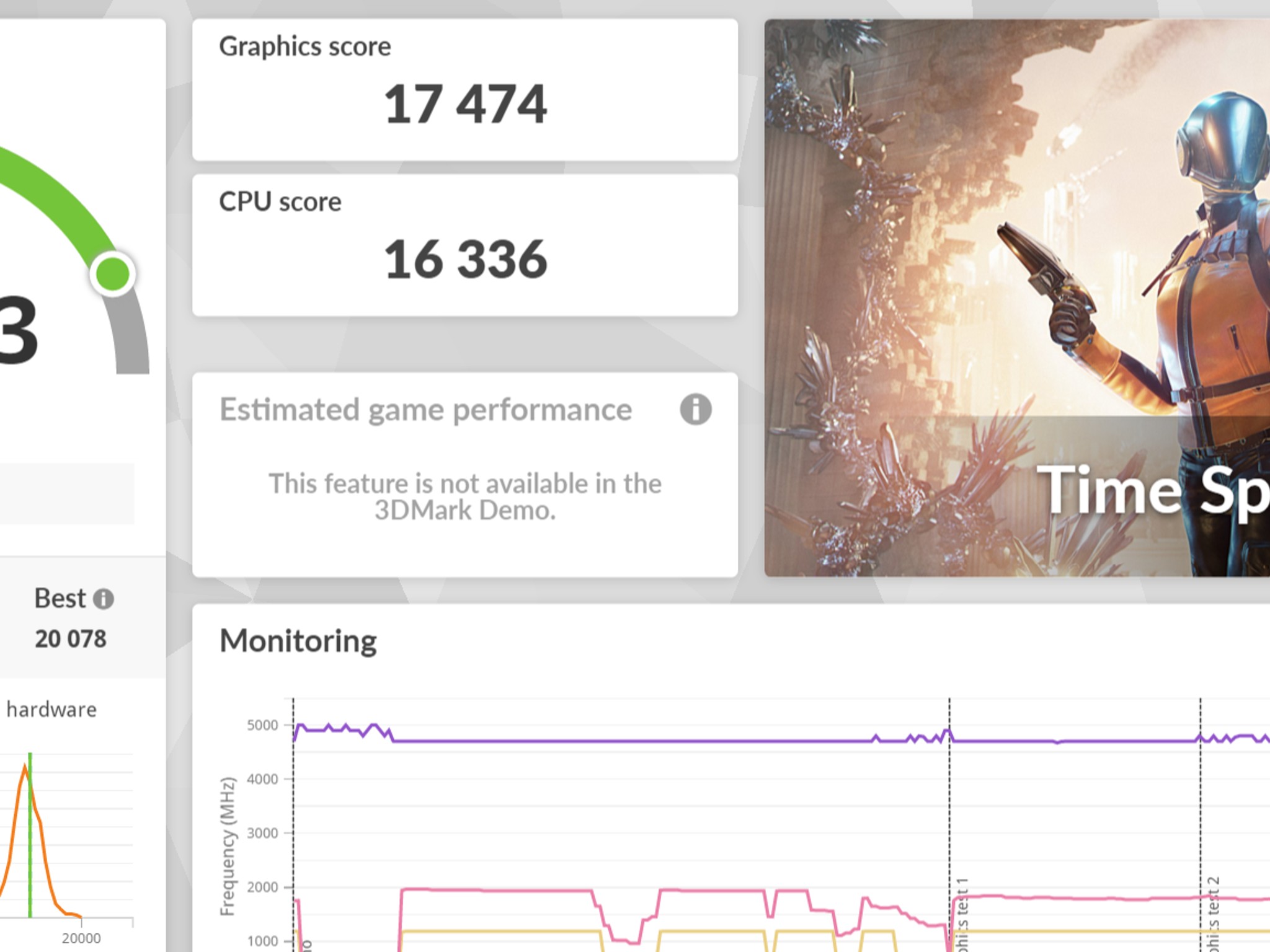Open the Time Spy benchmark image
This screenshot has width=1270, height=952.
(1017, 298)
